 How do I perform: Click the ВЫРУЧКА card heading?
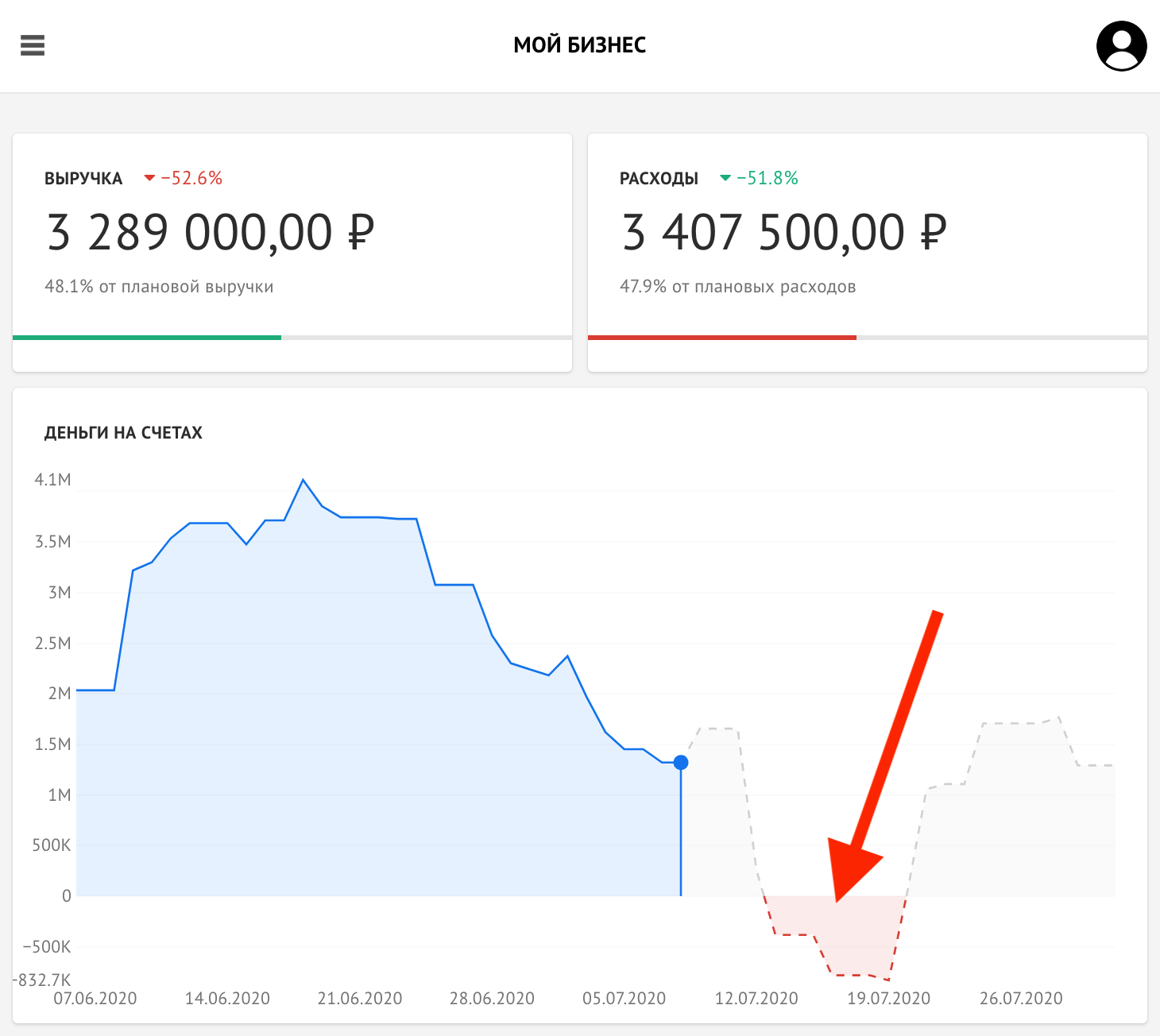(83, 179)
